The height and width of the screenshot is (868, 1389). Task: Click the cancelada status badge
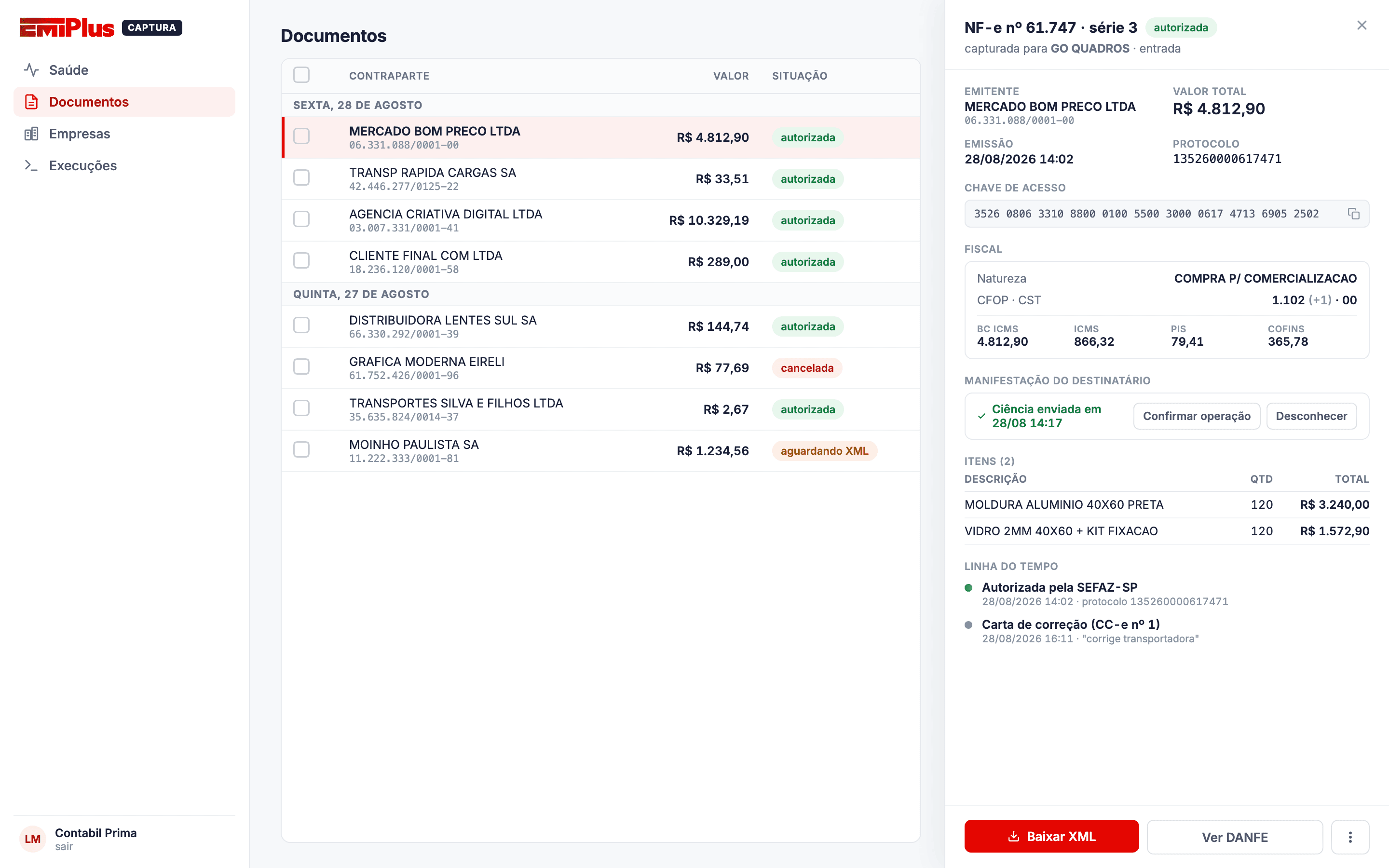click(807, 368)
